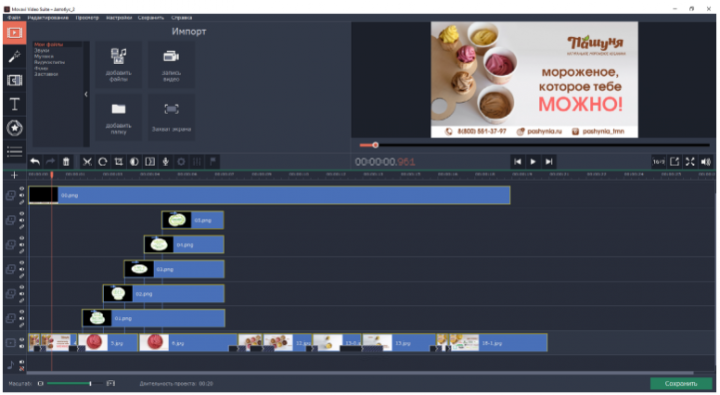Select Мои файлы in the import list
Viewport: 720px width, 395px height.
click(x=49, y=45)
